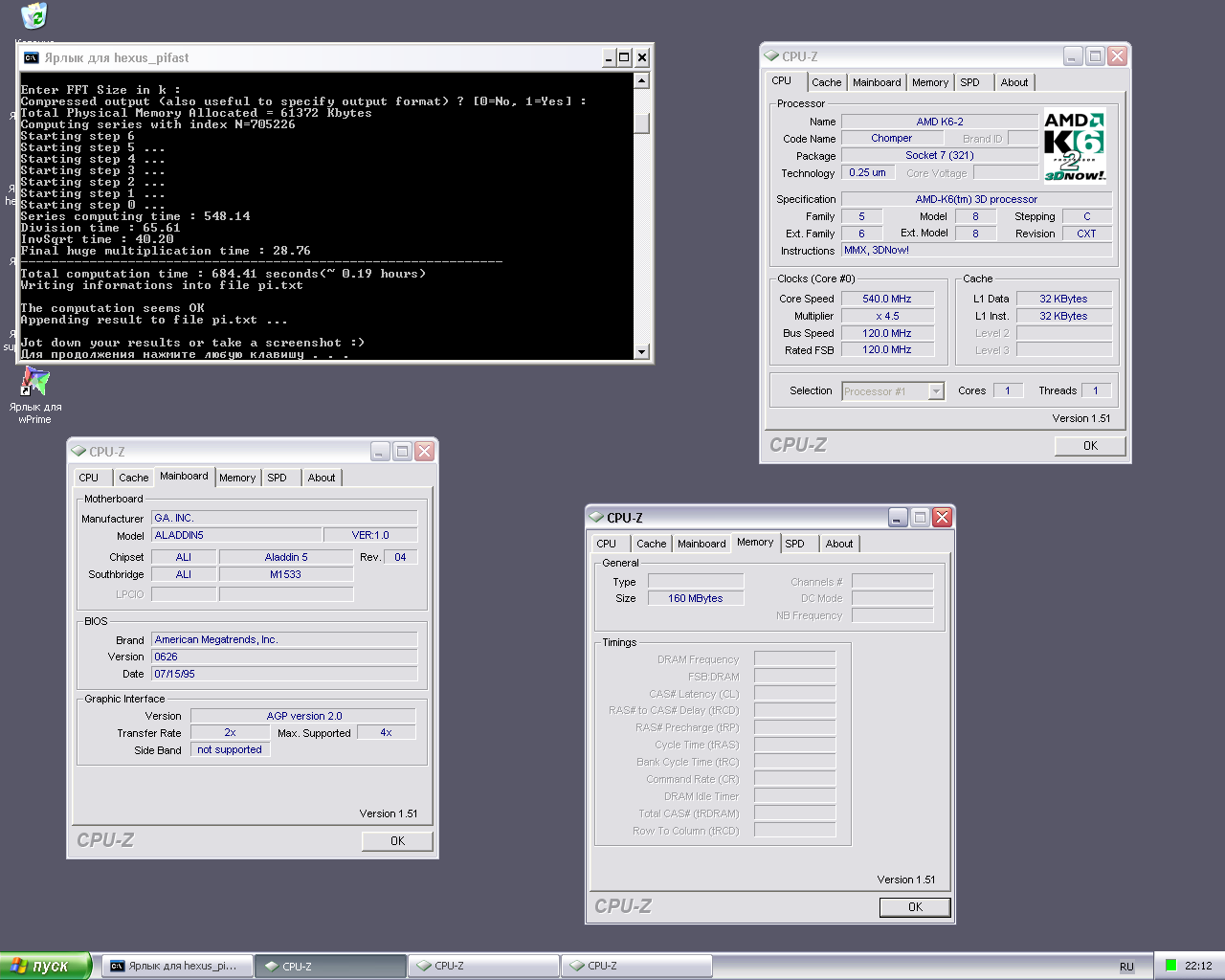Image resolution: width=1225 pixels, height=980 pixels.
Task: Open Memory tab in the Mainboard window
Action: pyautogui.click(x=237, y=478)
